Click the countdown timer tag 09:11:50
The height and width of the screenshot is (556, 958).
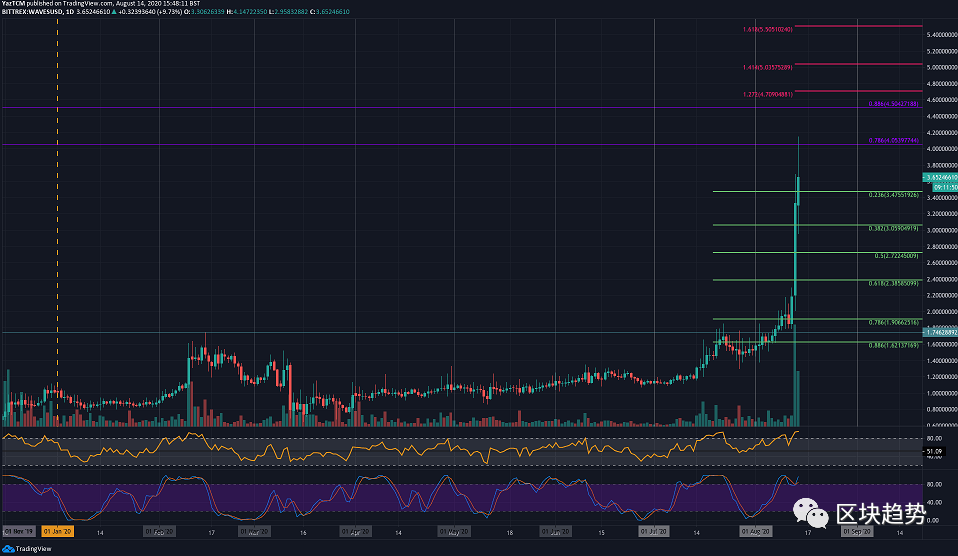[x=945, y=188]
